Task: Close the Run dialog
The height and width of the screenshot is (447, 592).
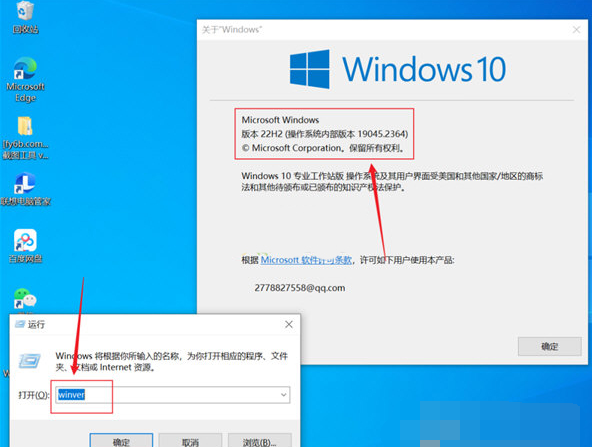Action: [289, 324]
